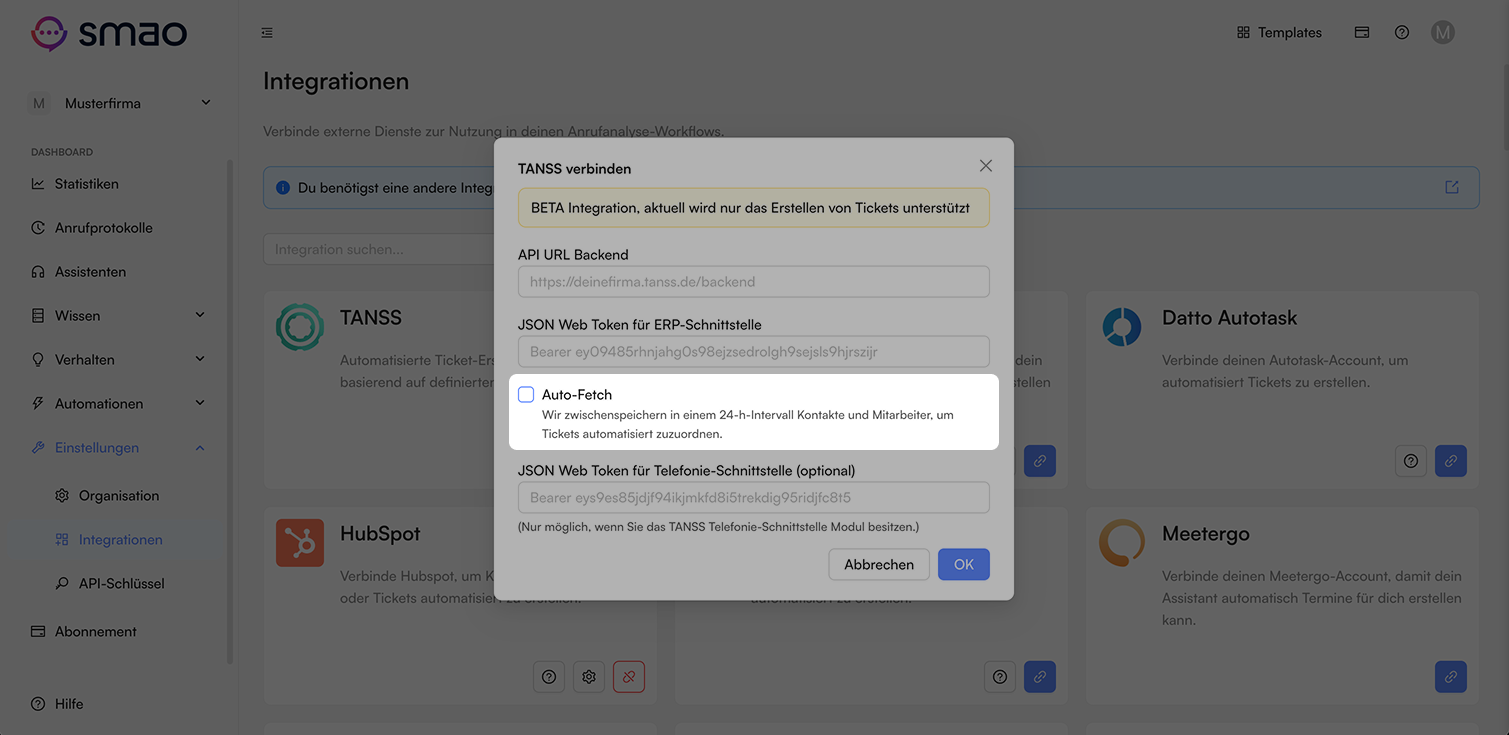Open the user avatar M menu
1509x735 pixels.
click(1443, 33)
